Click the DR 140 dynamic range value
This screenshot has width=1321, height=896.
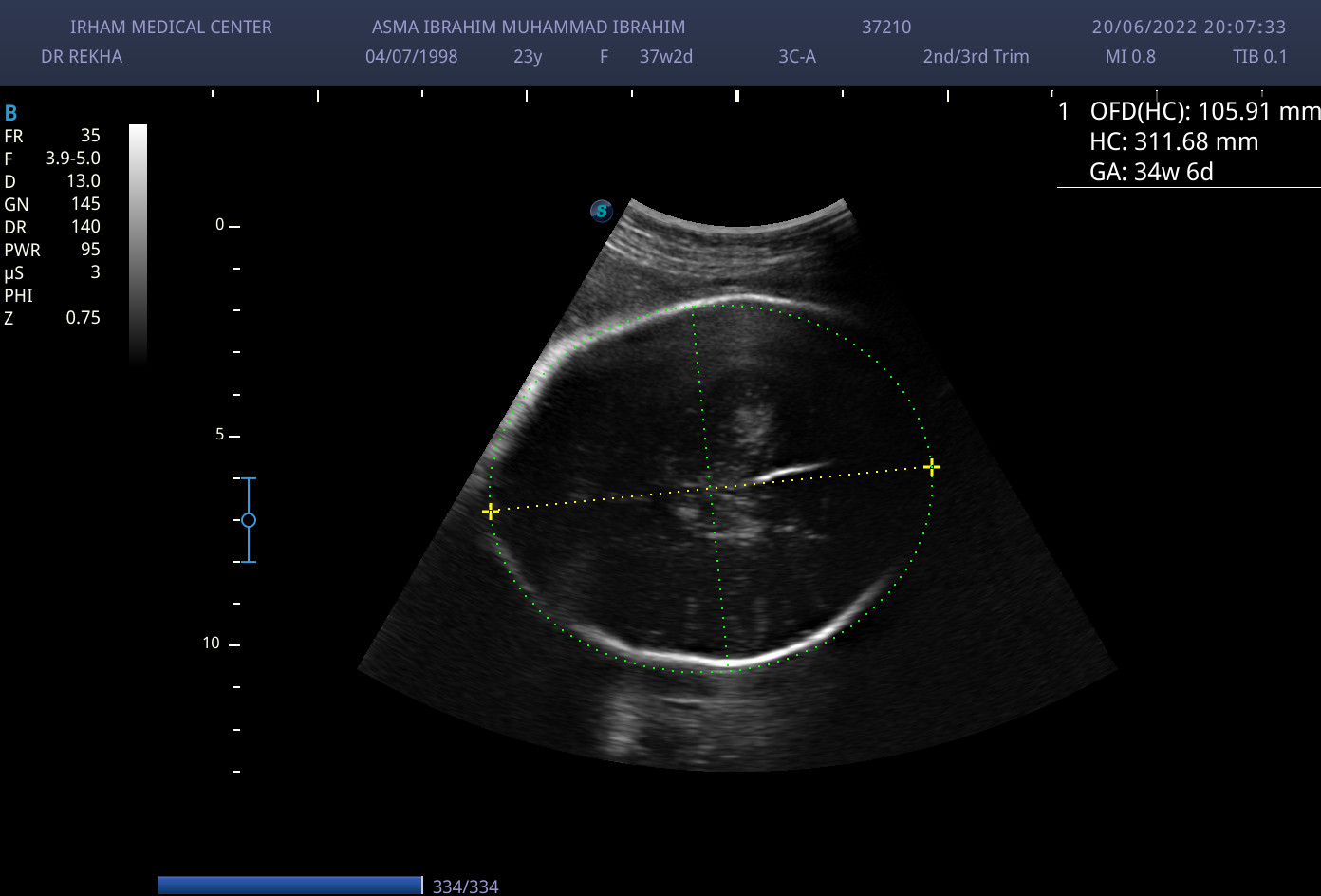coord(52,227)
